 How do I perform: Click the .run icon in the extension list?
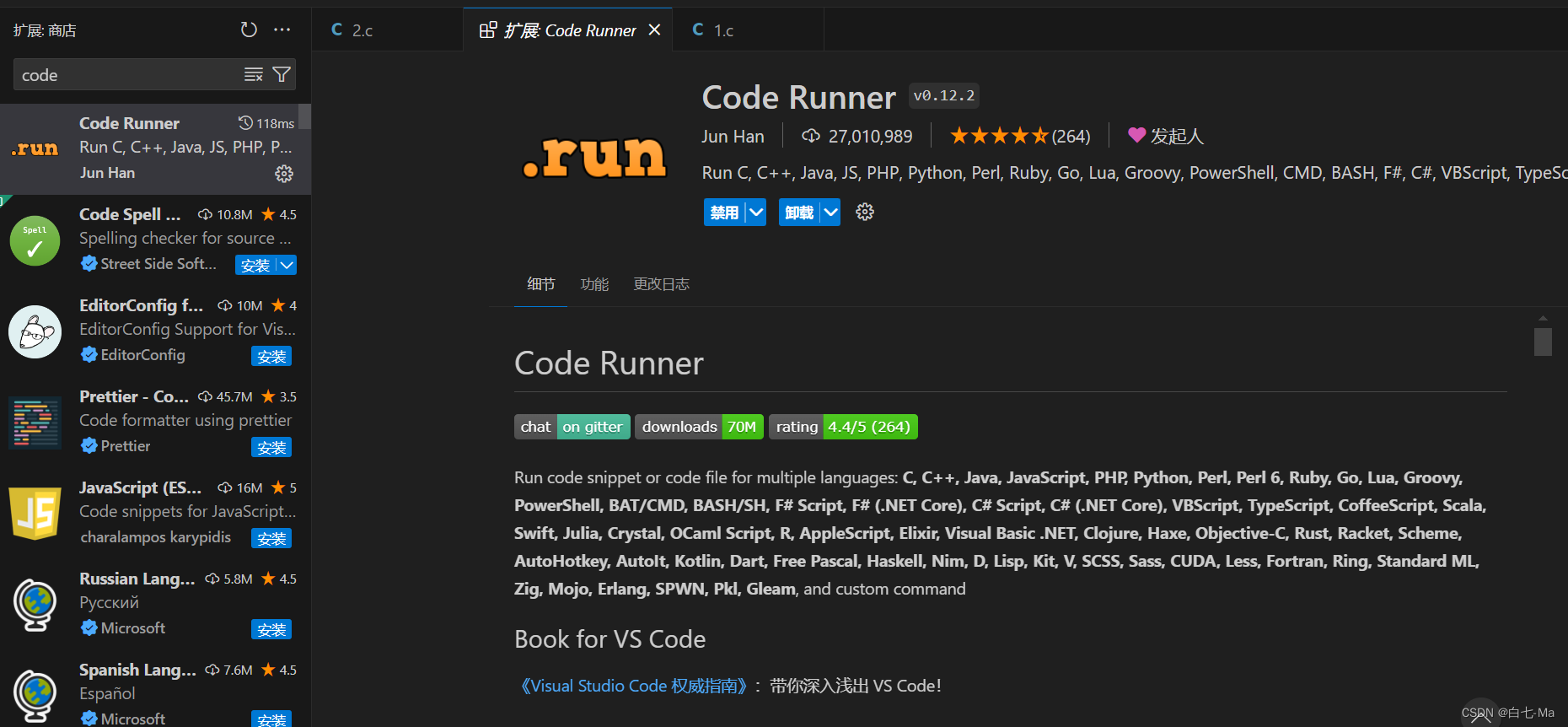point(35,149)
